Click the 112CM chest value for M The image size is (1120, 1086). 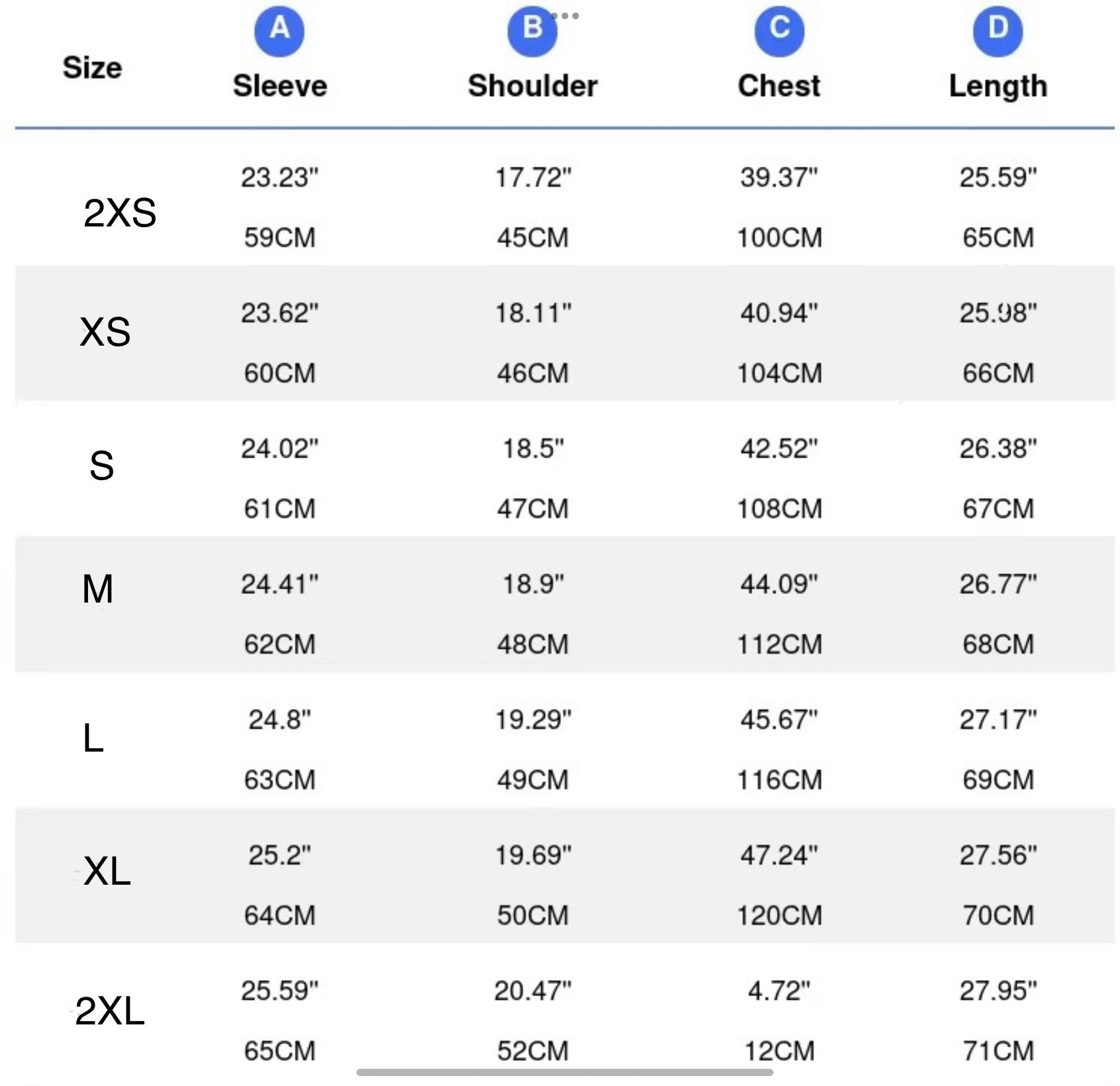780,644
